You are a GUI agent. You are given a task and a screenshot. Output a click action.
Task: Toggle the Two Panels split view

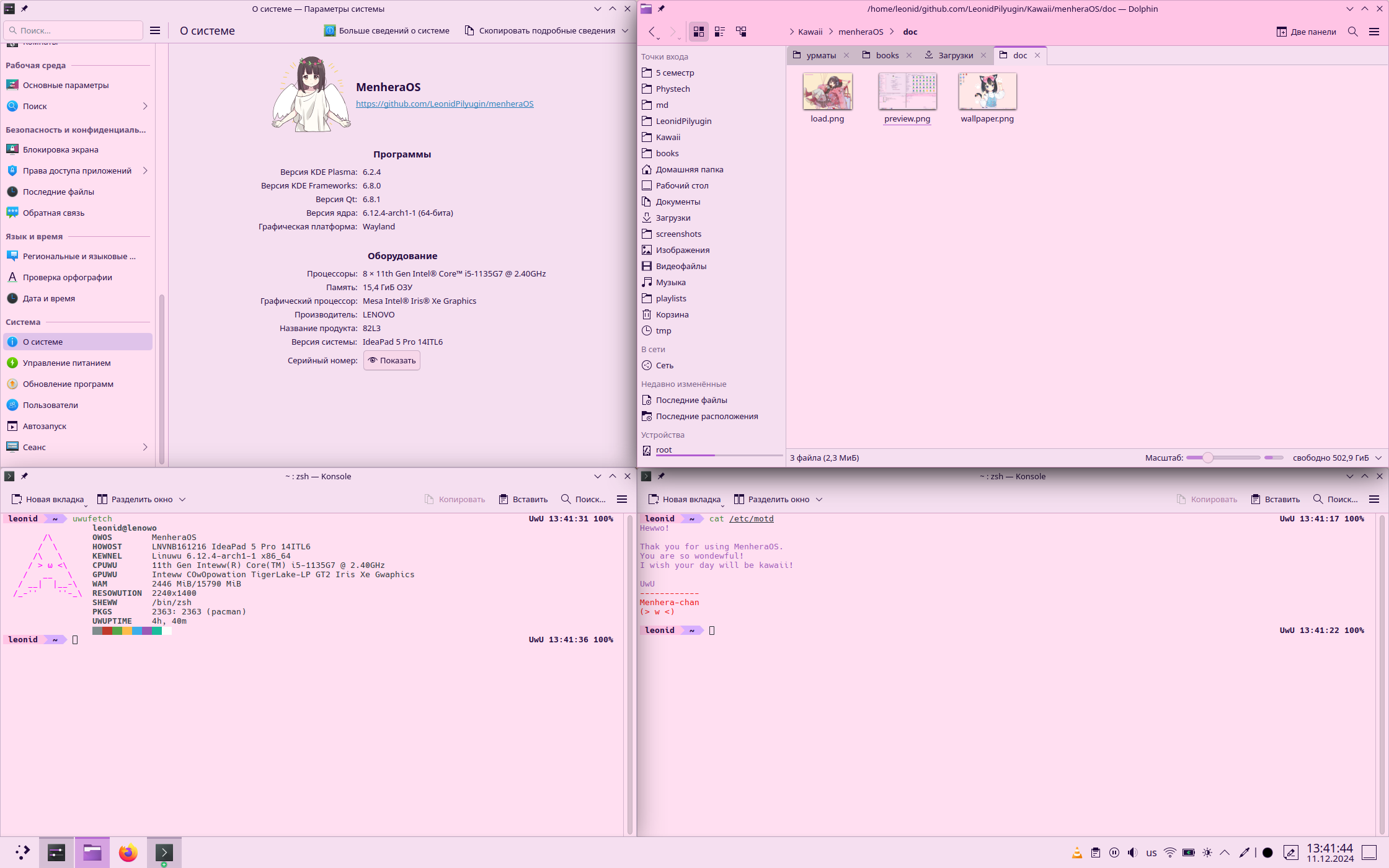coord(1307,32)
